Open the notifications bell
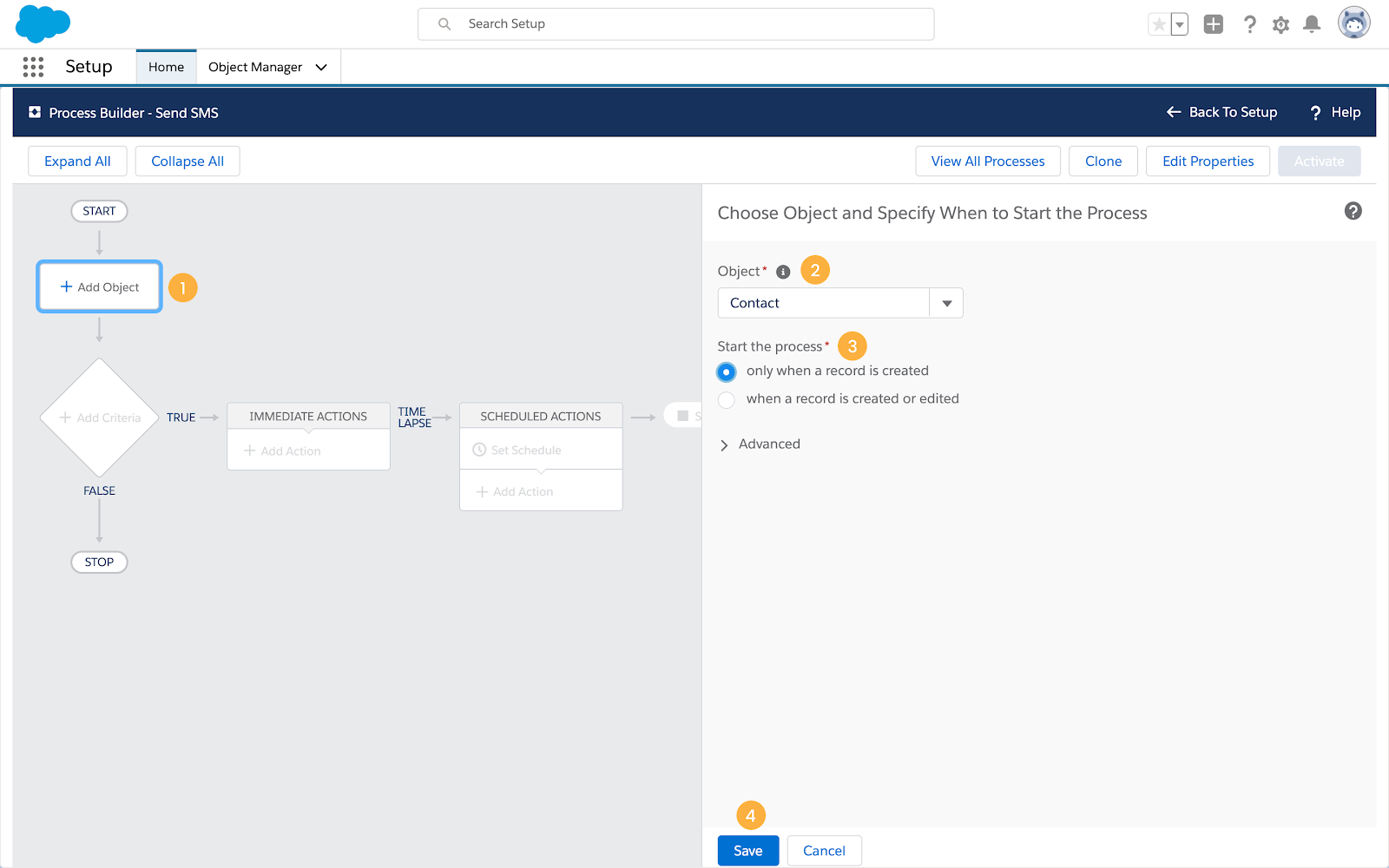Screen dimensions: 1389x868 tap(1312, 24)
